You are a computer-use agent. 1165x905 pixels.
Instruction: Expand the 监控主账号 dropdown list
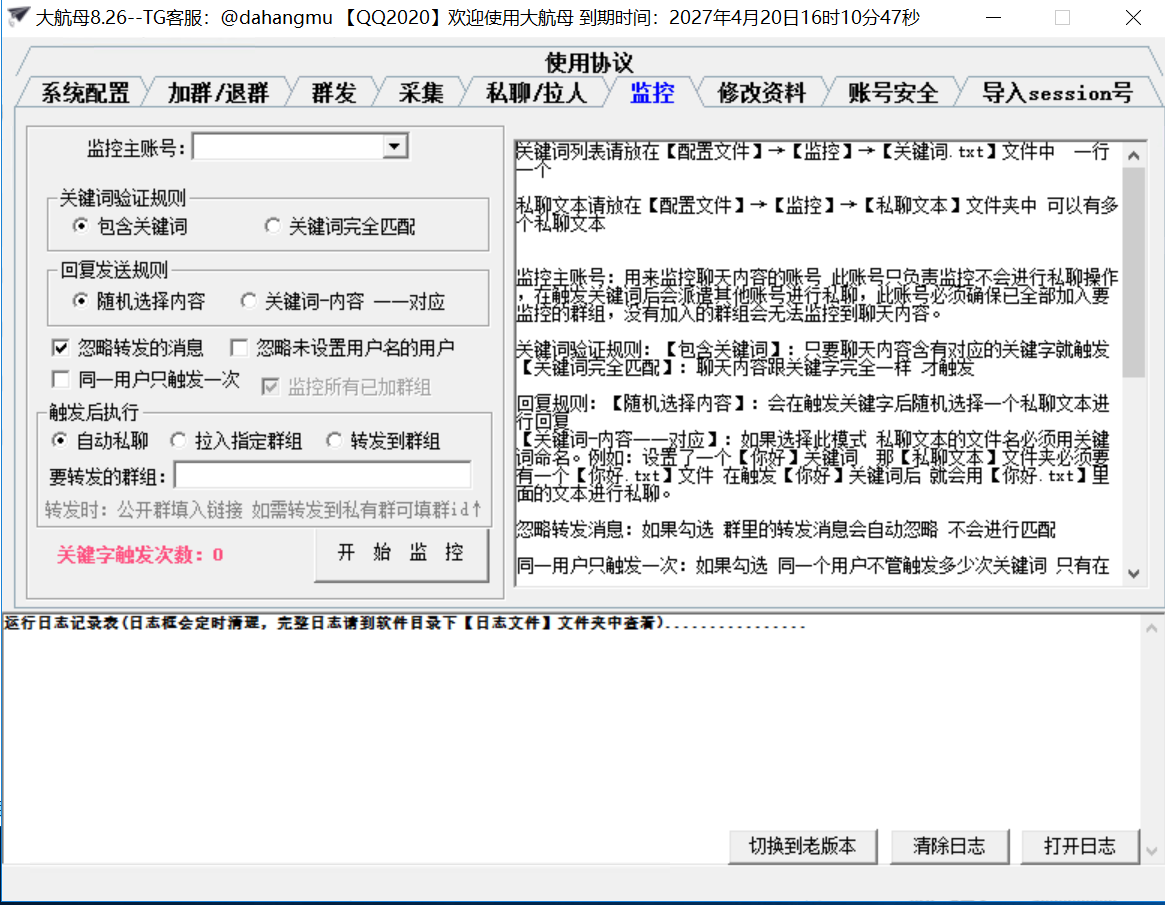[x=395, y=148]
